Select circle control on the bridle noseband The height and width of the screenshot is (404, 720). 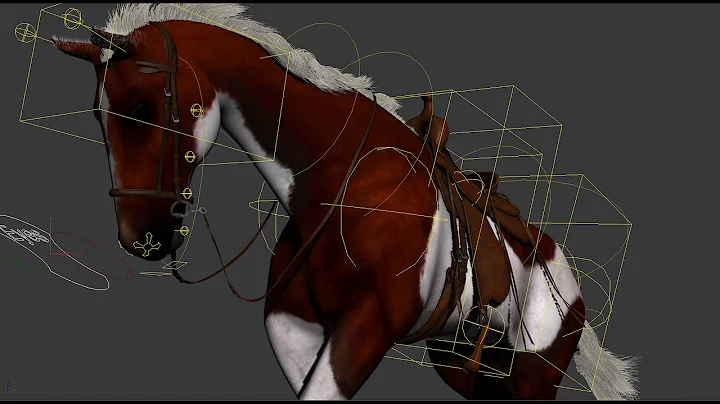point(186,193)
